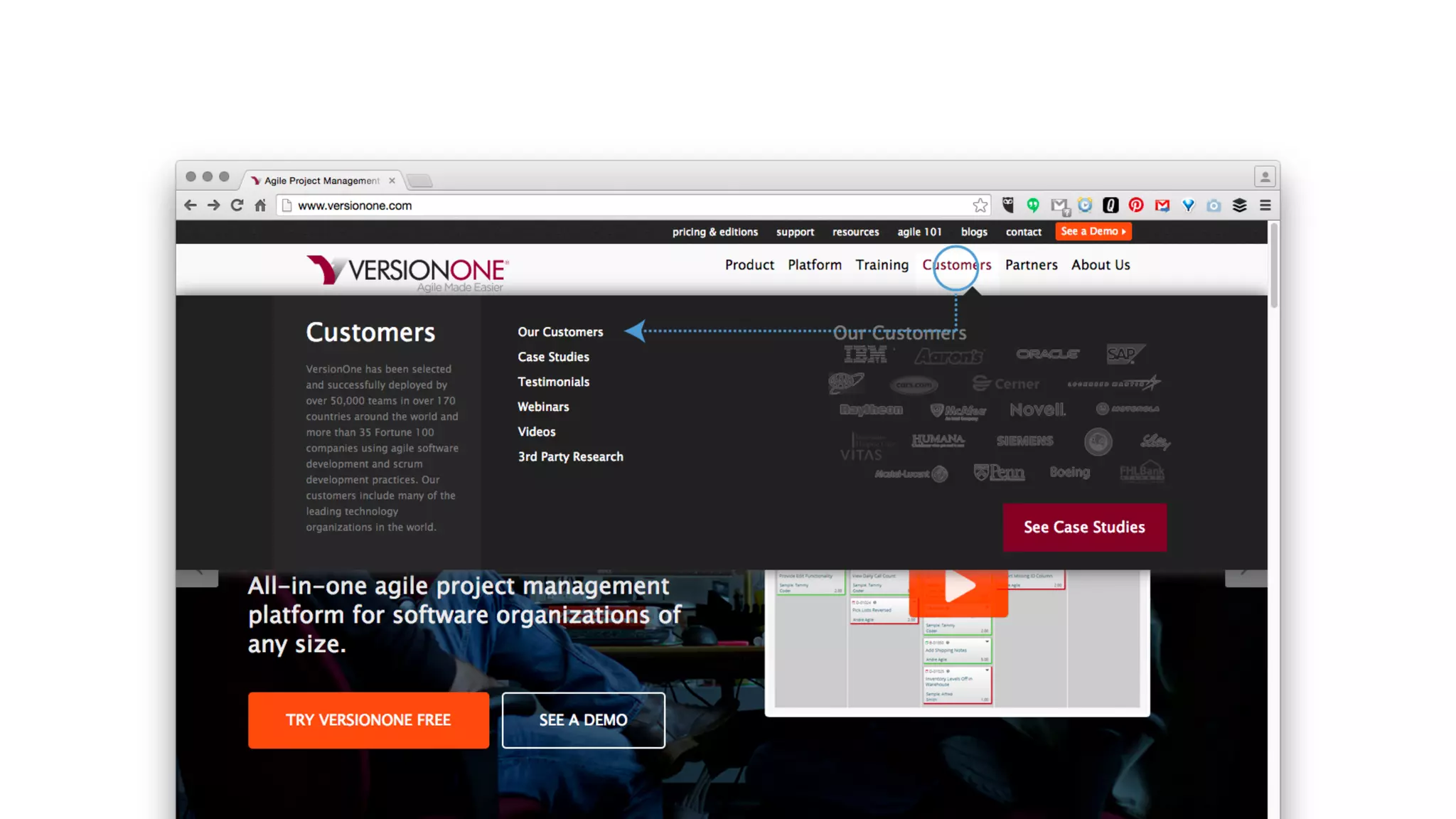
Task: Expand the About Us navigation menu
Action: point(1100,265)
